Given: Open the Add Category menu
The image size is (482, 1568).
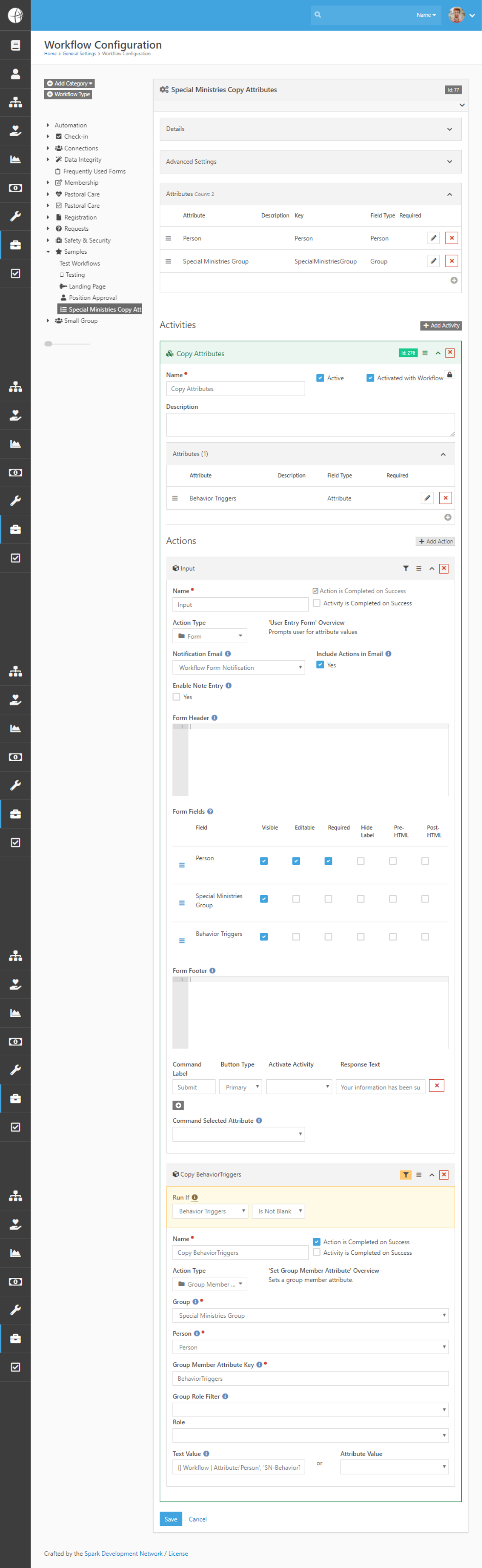Looking at the screenshot, I should coord(70,83).
